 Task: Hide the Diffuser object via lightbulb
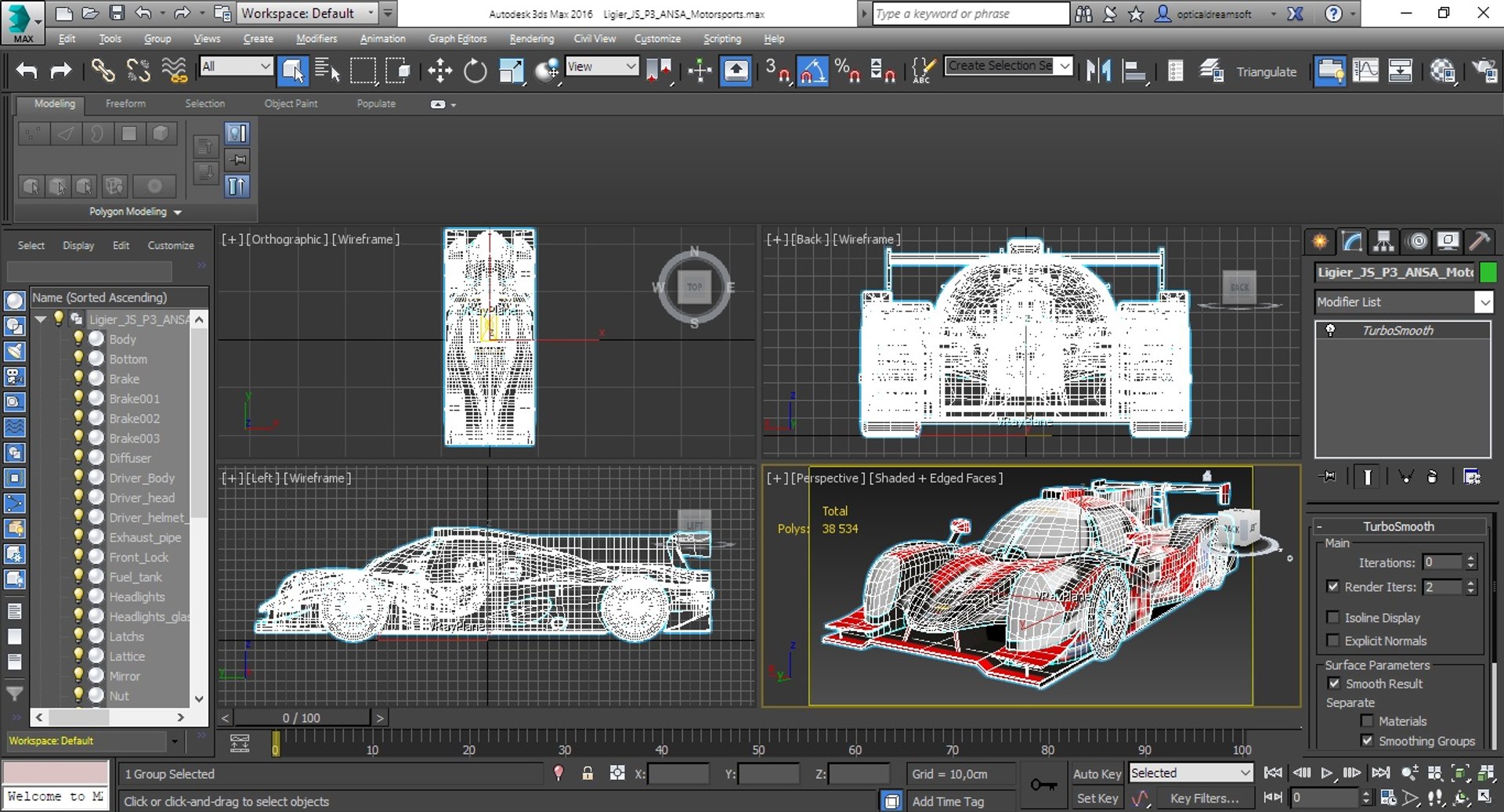78,457
